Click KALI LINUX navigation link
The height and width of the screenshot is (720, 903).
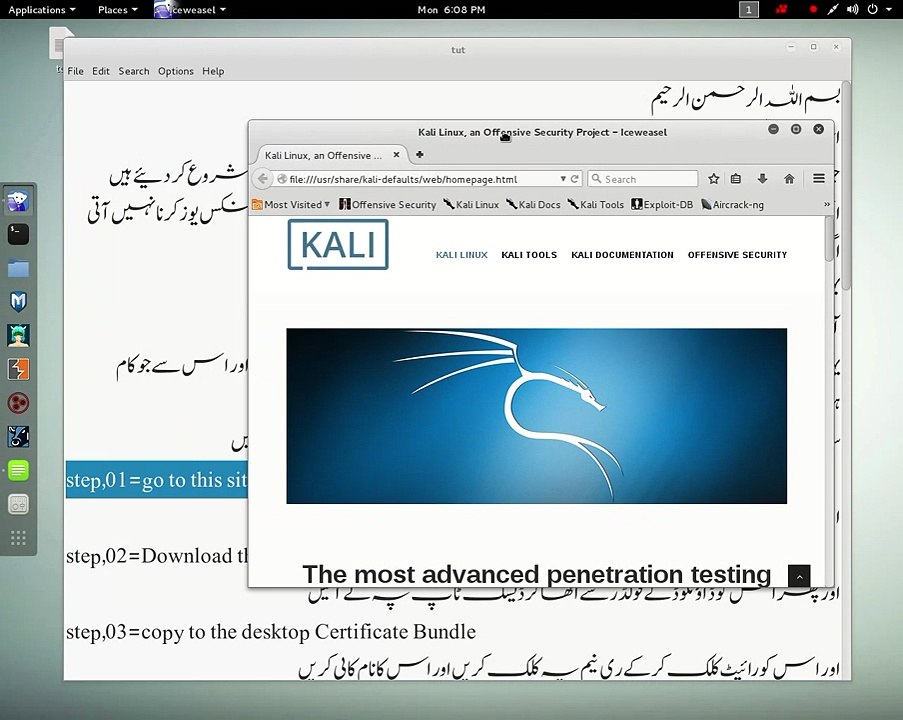(461, 255)
